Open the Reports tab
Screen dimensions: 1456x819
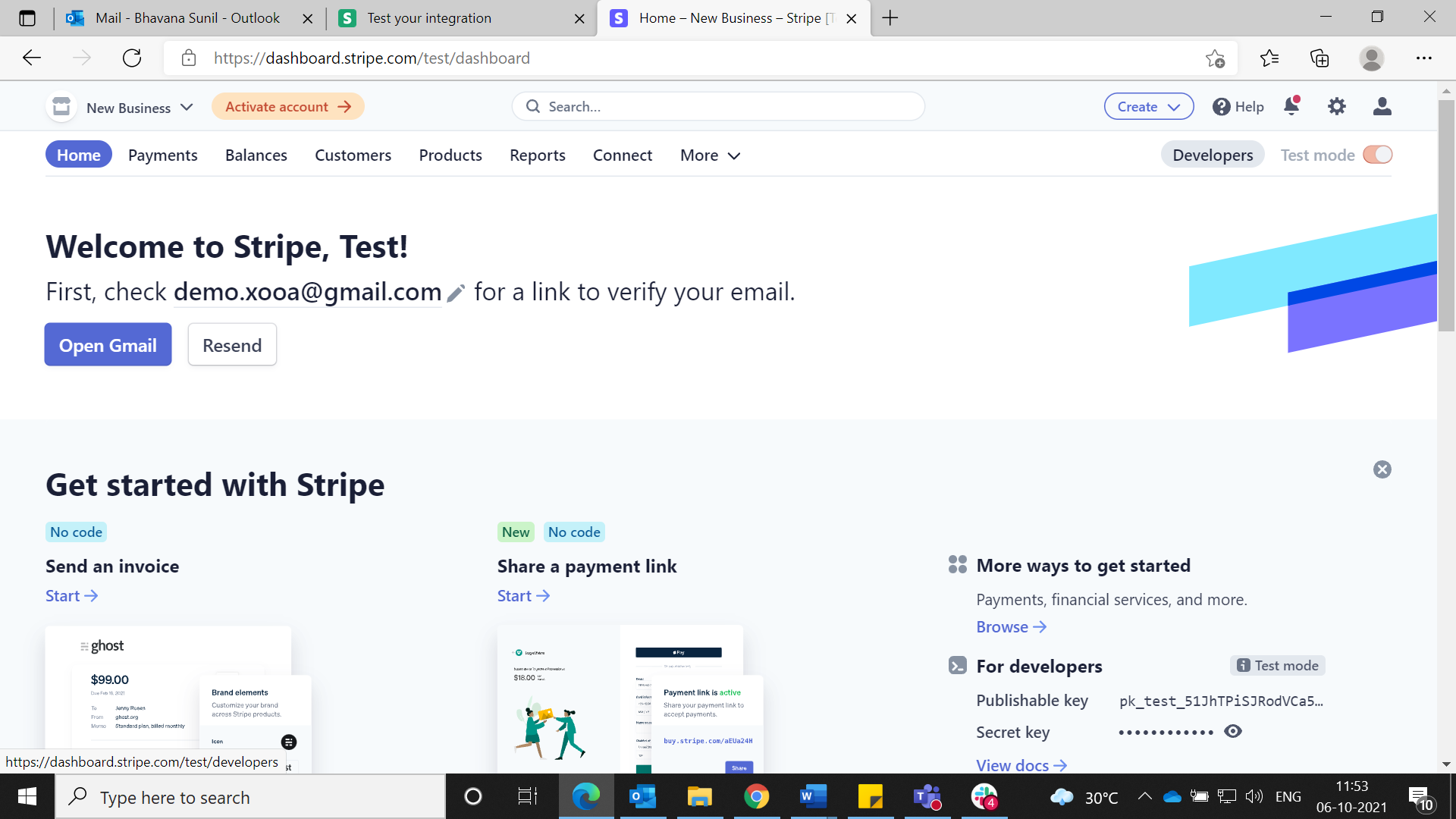click(538, 155)
